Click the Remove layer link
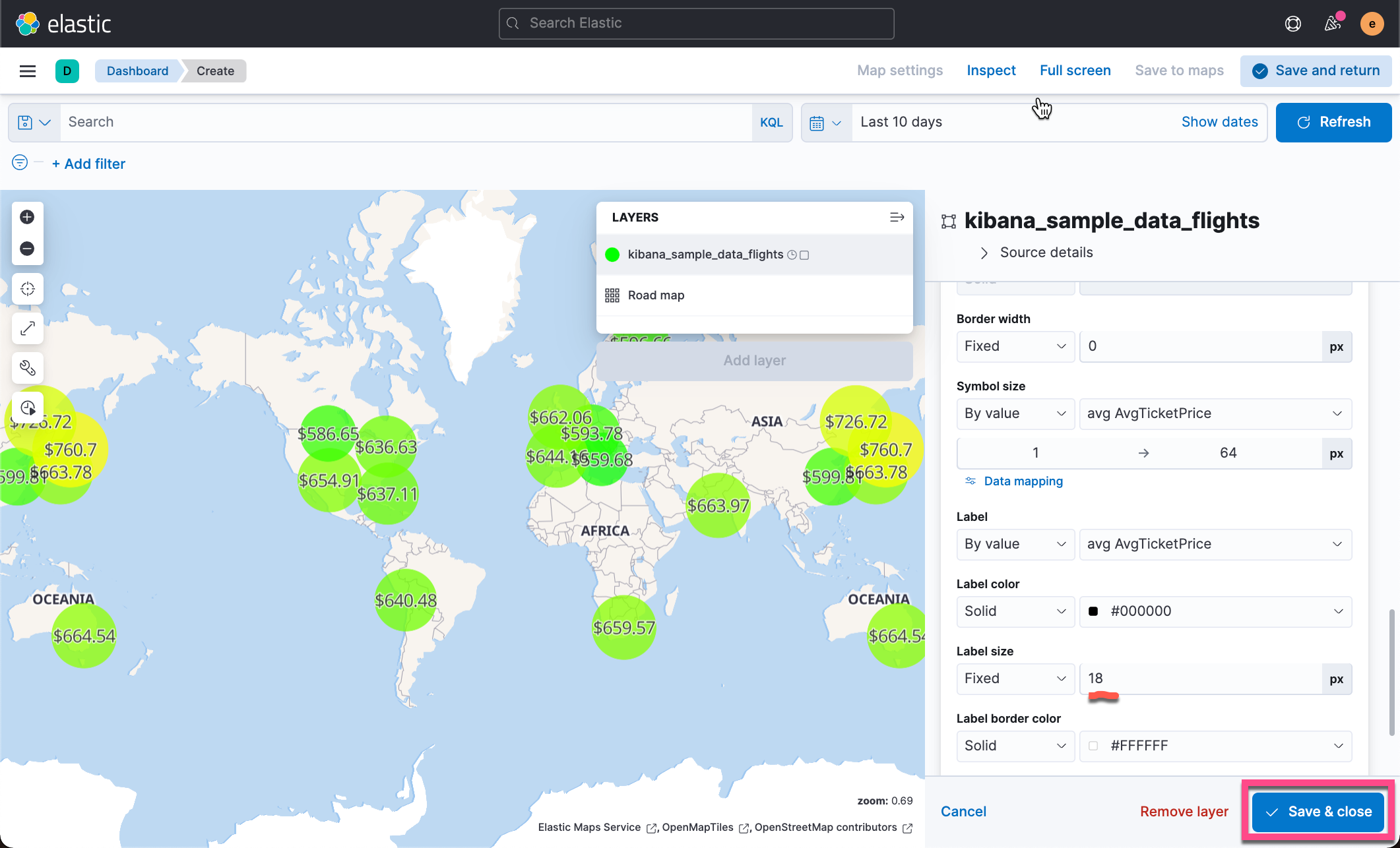 [x=1184, y=812]
